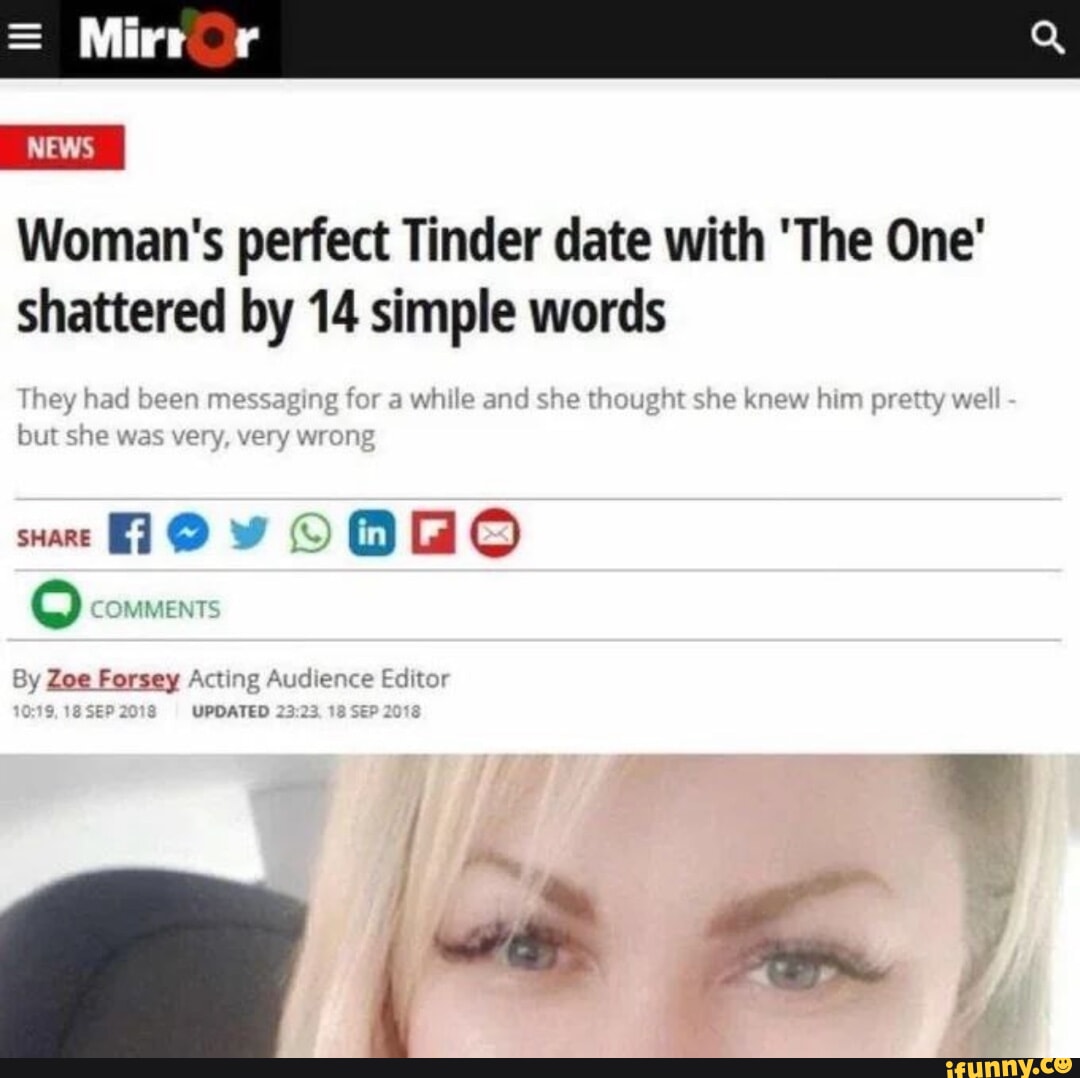
Task: Share via Facebook Messenger icon
Action: point(188,533)
